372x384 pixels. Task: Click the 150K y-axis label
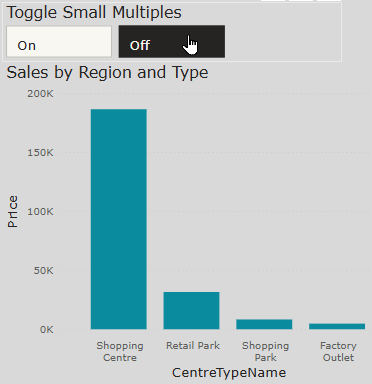40,153
